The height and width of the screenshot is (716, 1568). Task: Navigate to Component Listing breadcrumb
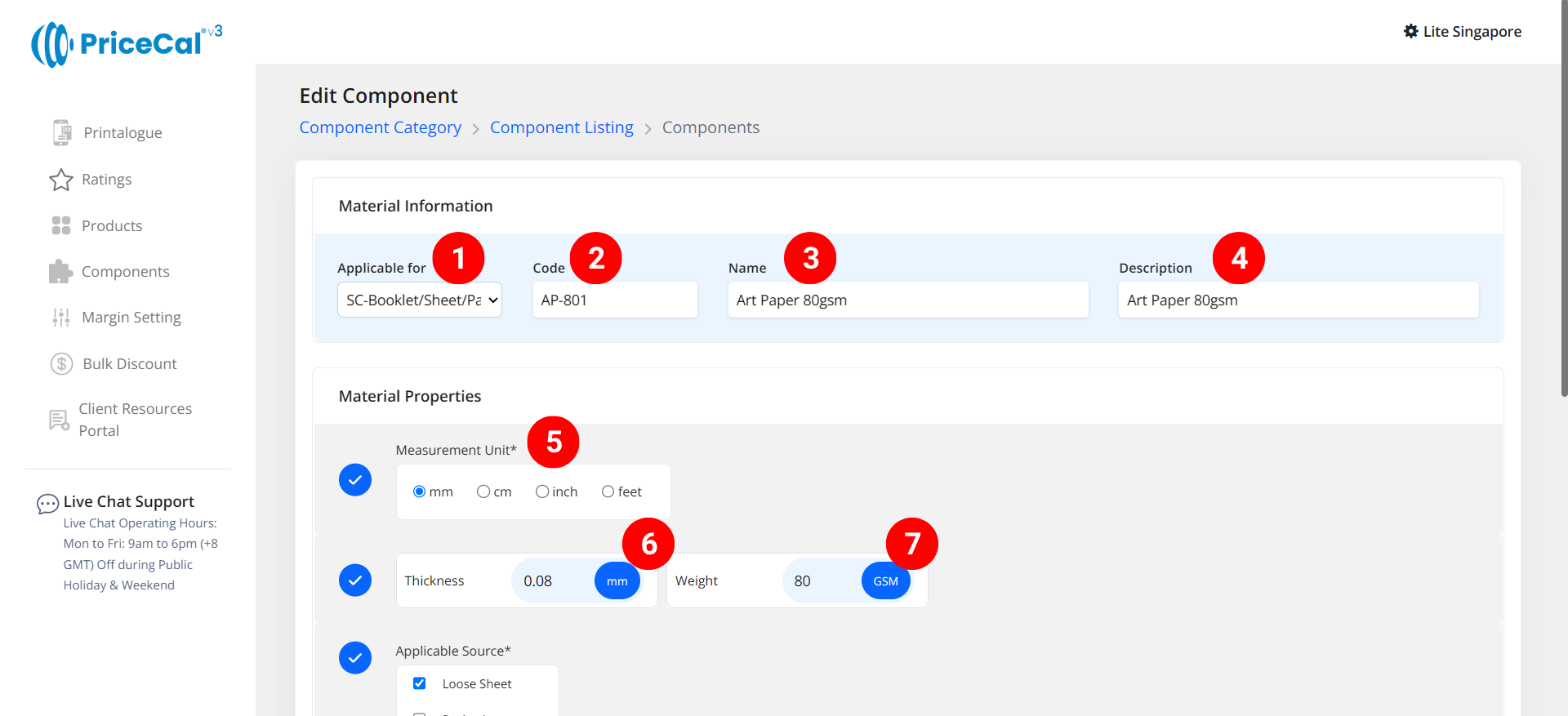point(561,127)
